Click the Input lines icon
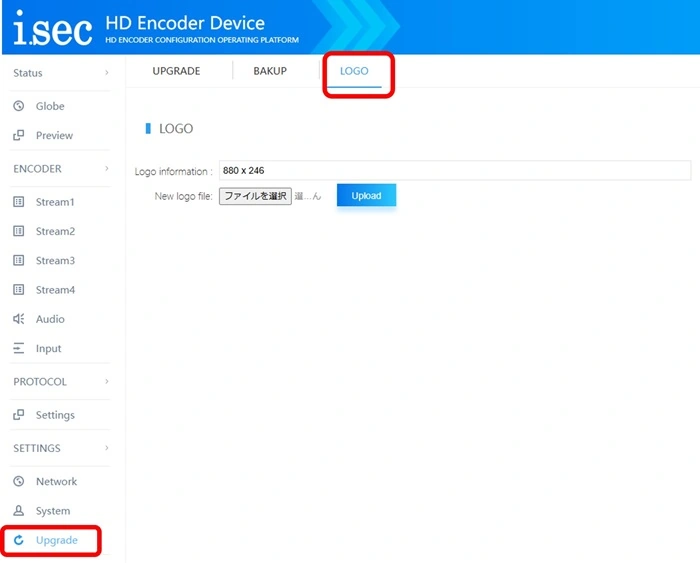This screenshot has width=700, height=563. pyautogui.click(x=19, y=348)
